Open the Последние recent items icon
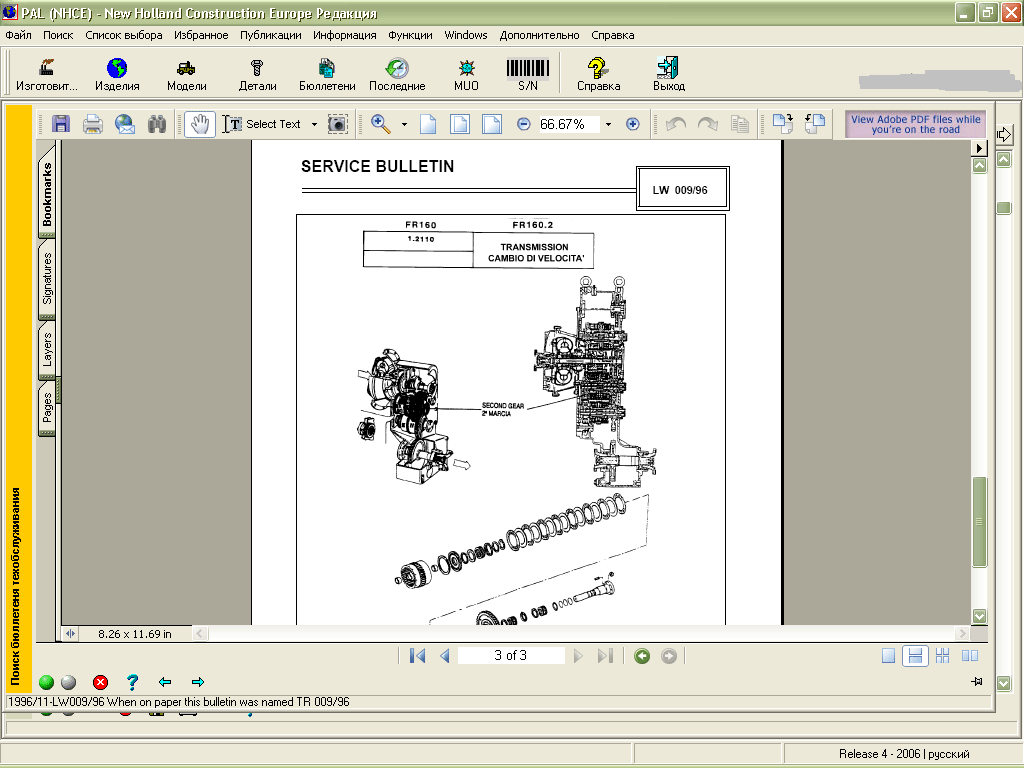 397,74
